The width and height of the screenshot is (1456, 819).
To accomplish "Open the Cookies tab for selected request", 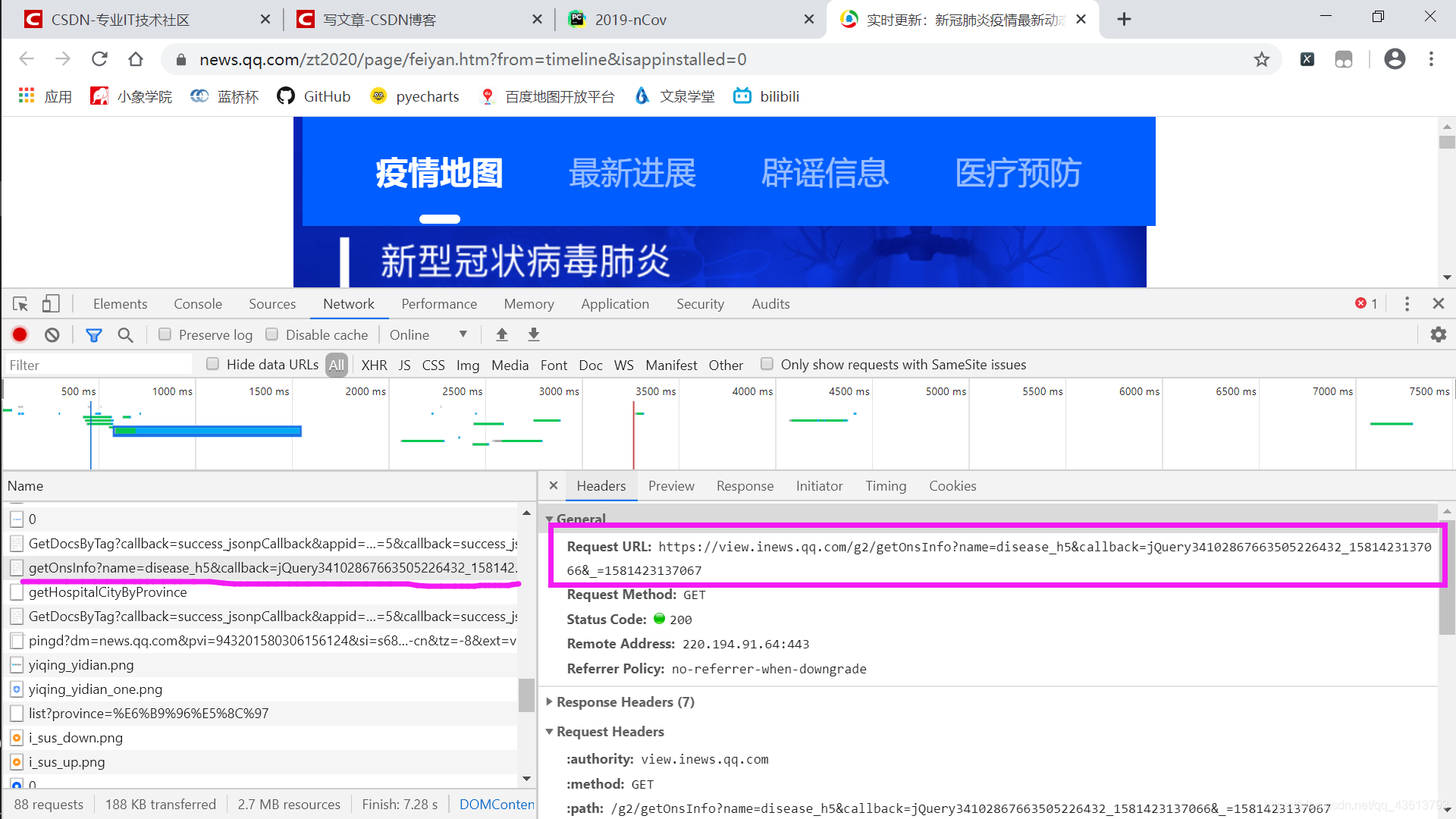I will tap(950, 485).
